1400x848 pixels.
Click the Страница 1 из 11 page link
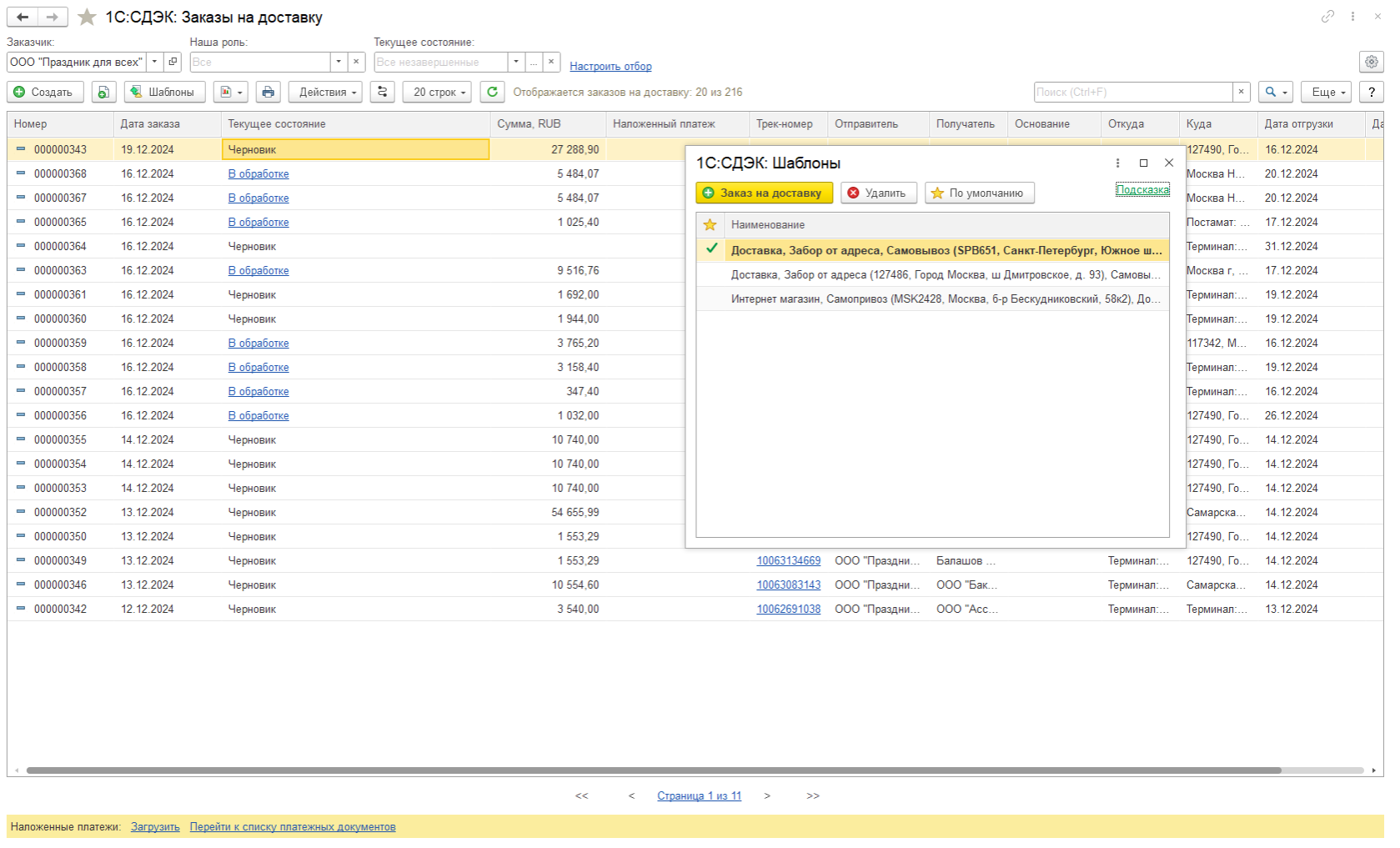[x=699, y=796]
